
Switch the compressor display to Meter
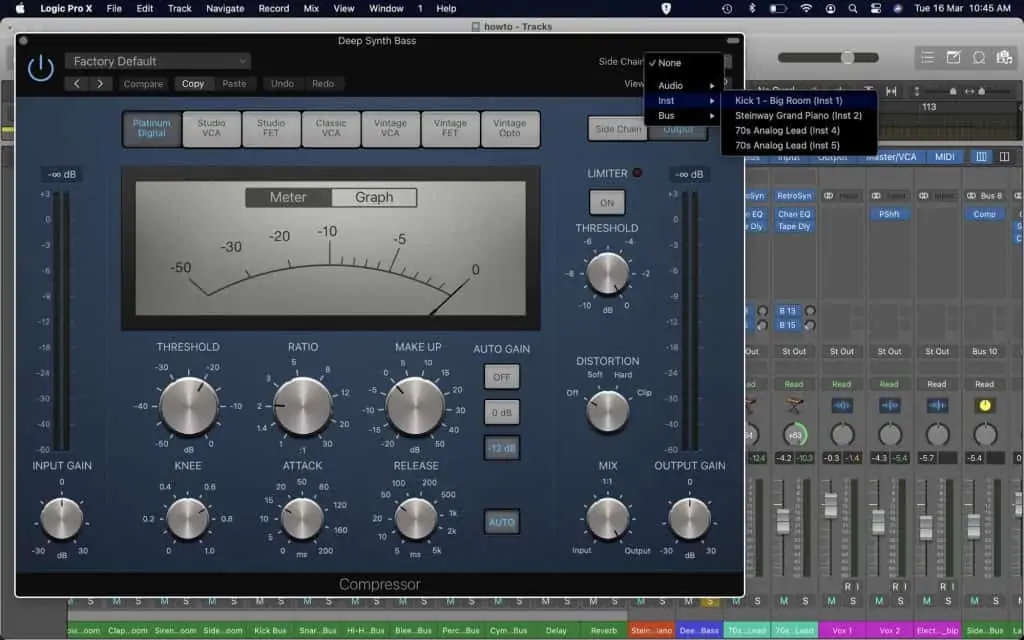point(288,197)
